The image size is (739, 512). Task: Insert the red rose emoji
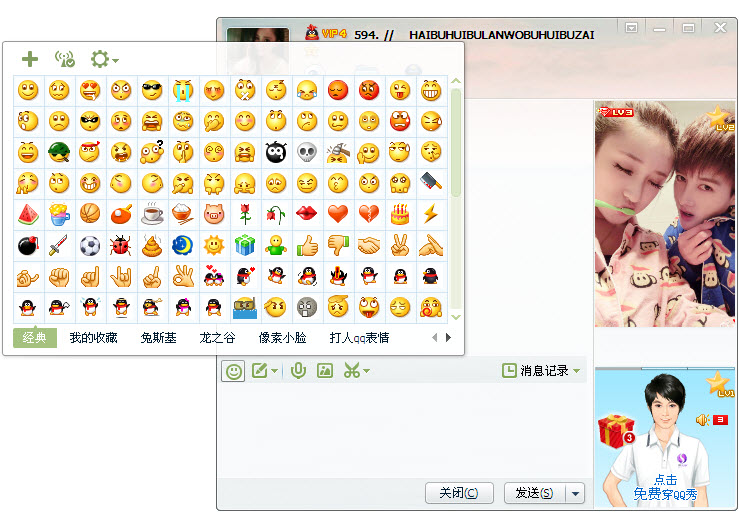[245, 215]
